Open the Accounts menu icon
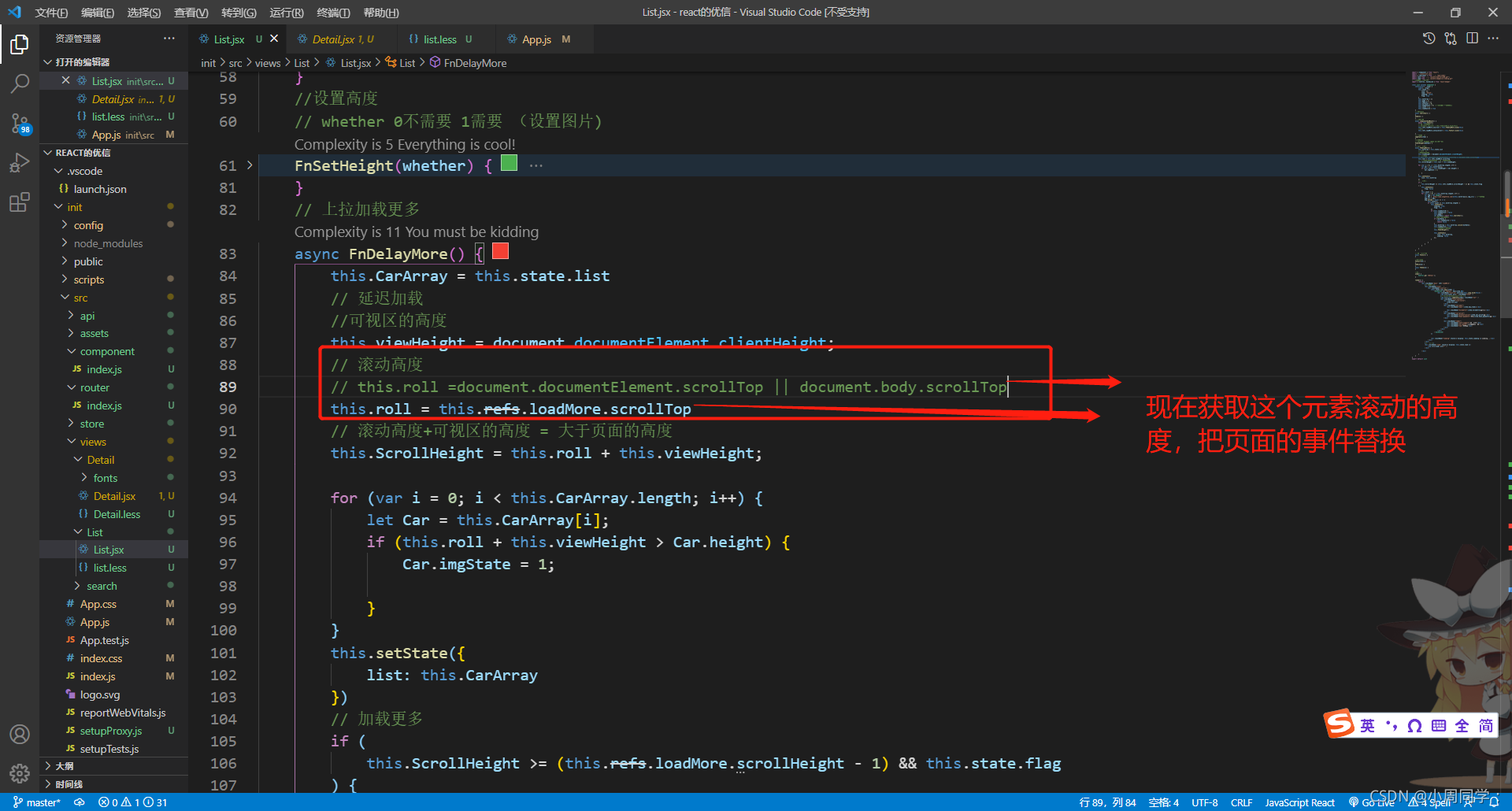1512x811 pixels. (20, 734)
